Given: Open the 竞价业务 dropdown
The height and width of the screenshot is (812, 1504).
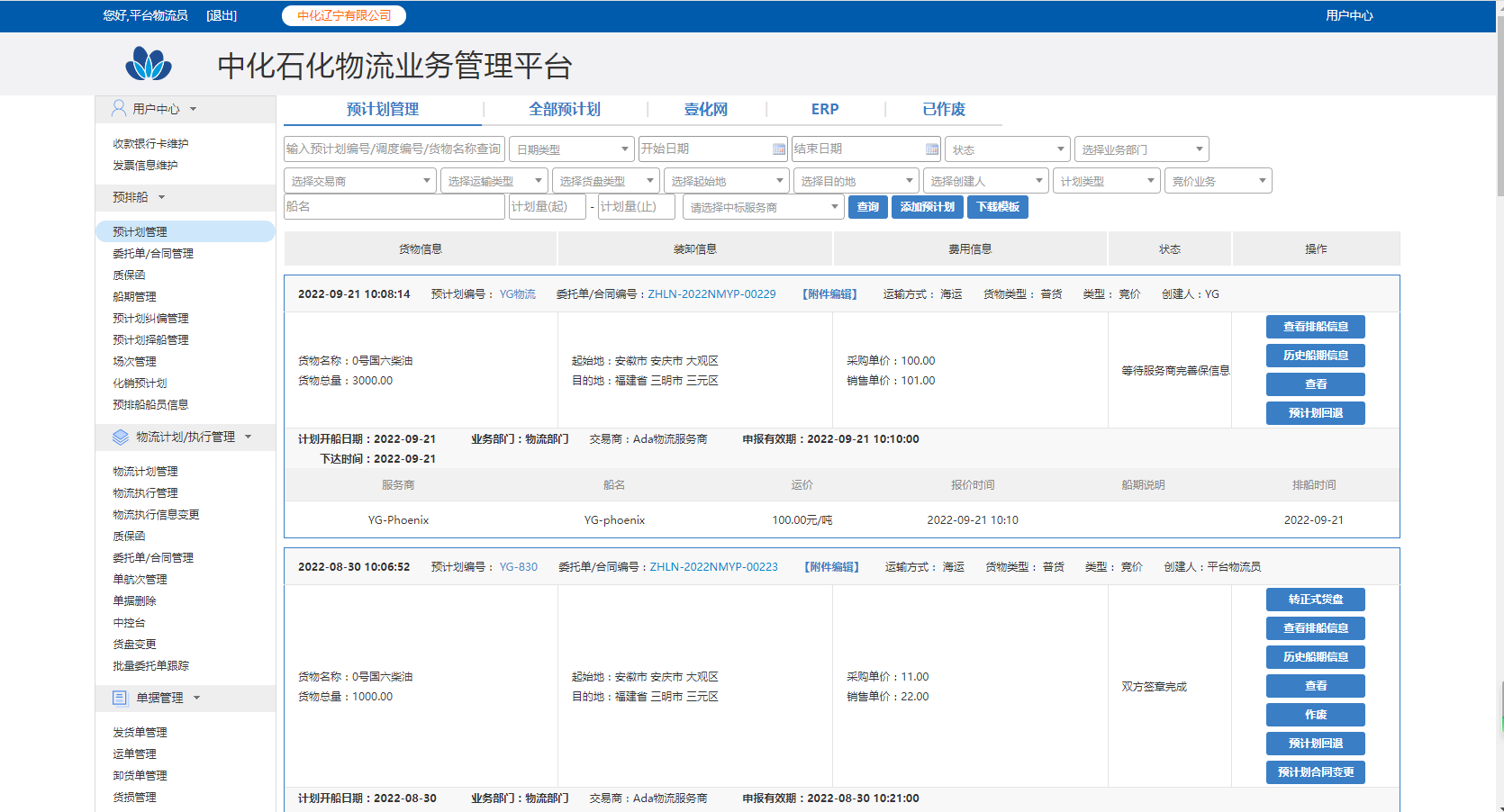Looking at the screenshot, I should click(1219, 181).
